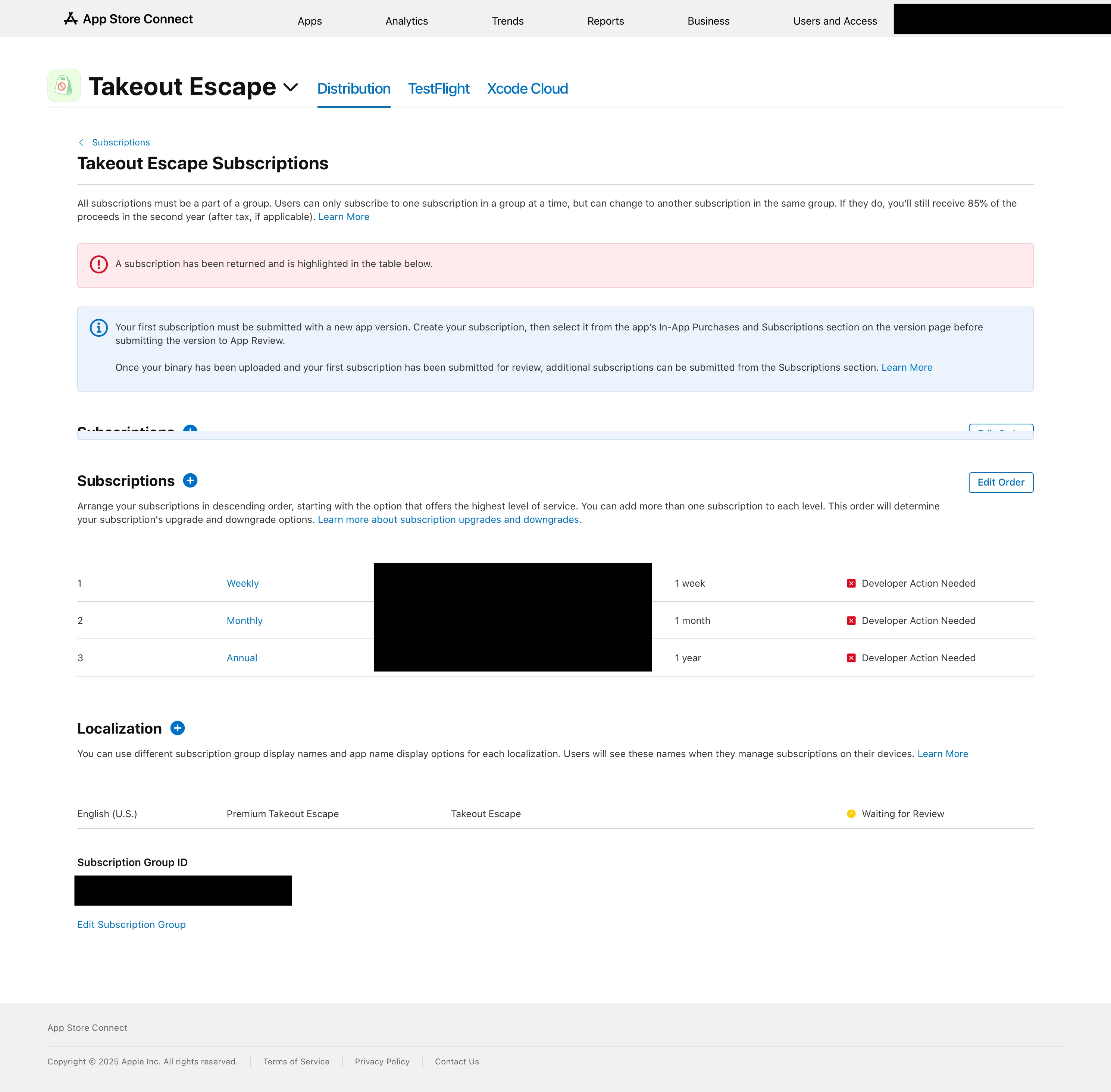Click the red status icon for Weekly

point(851,583)
